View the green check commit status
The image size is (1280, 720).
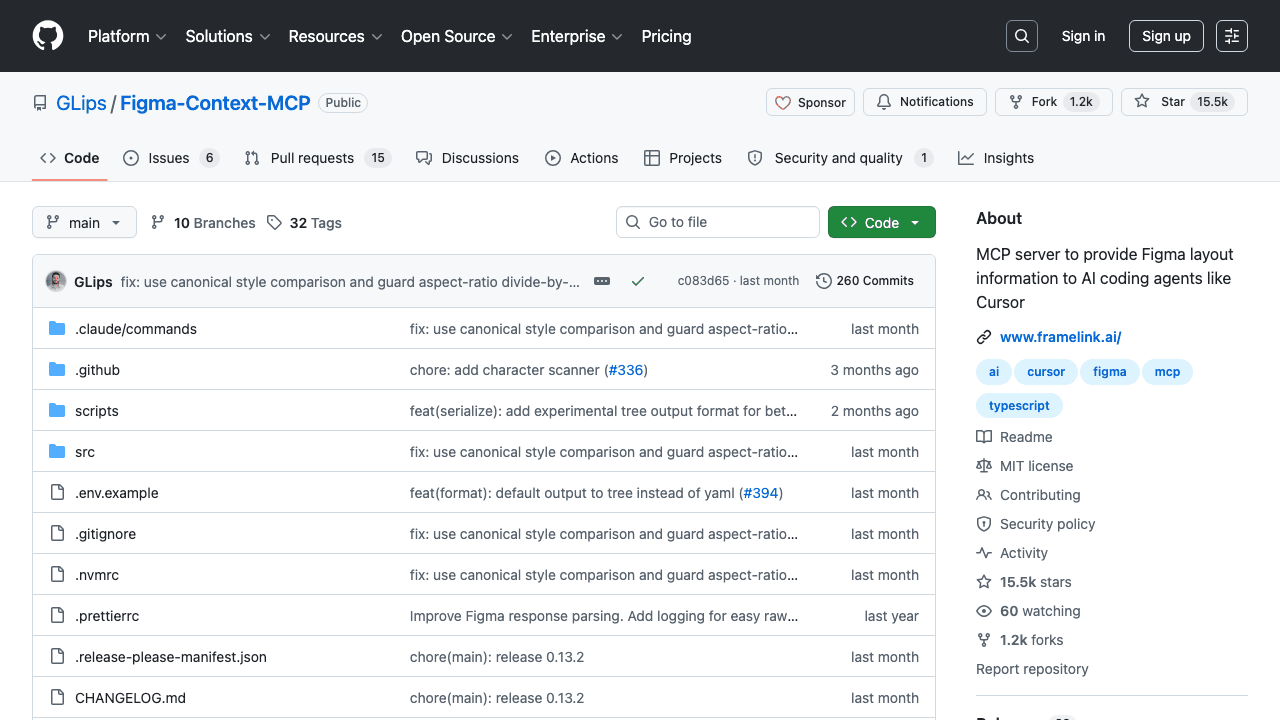638,281
